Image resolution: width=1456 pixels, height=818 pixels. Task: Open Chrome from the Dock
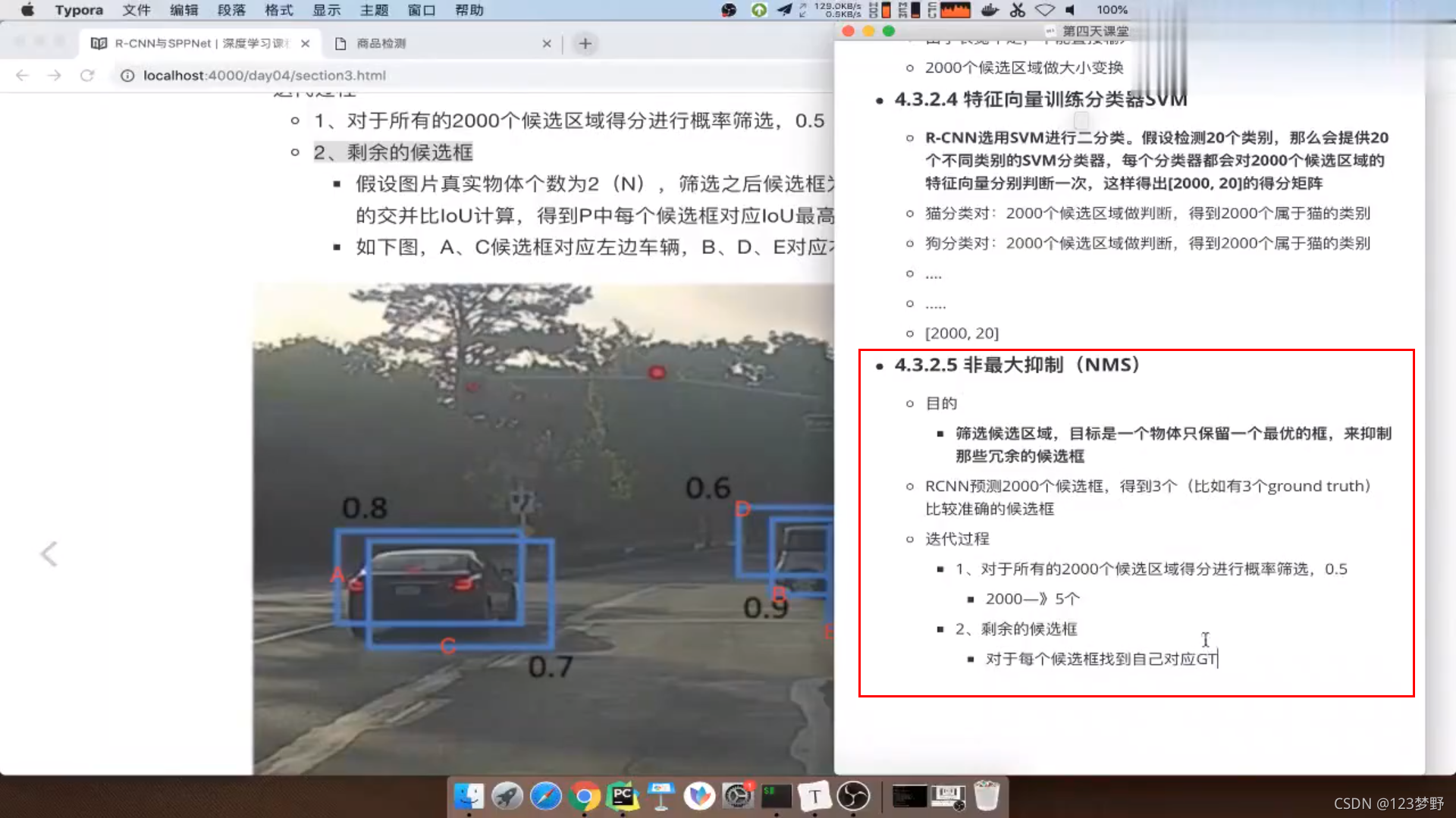point(584,796)
